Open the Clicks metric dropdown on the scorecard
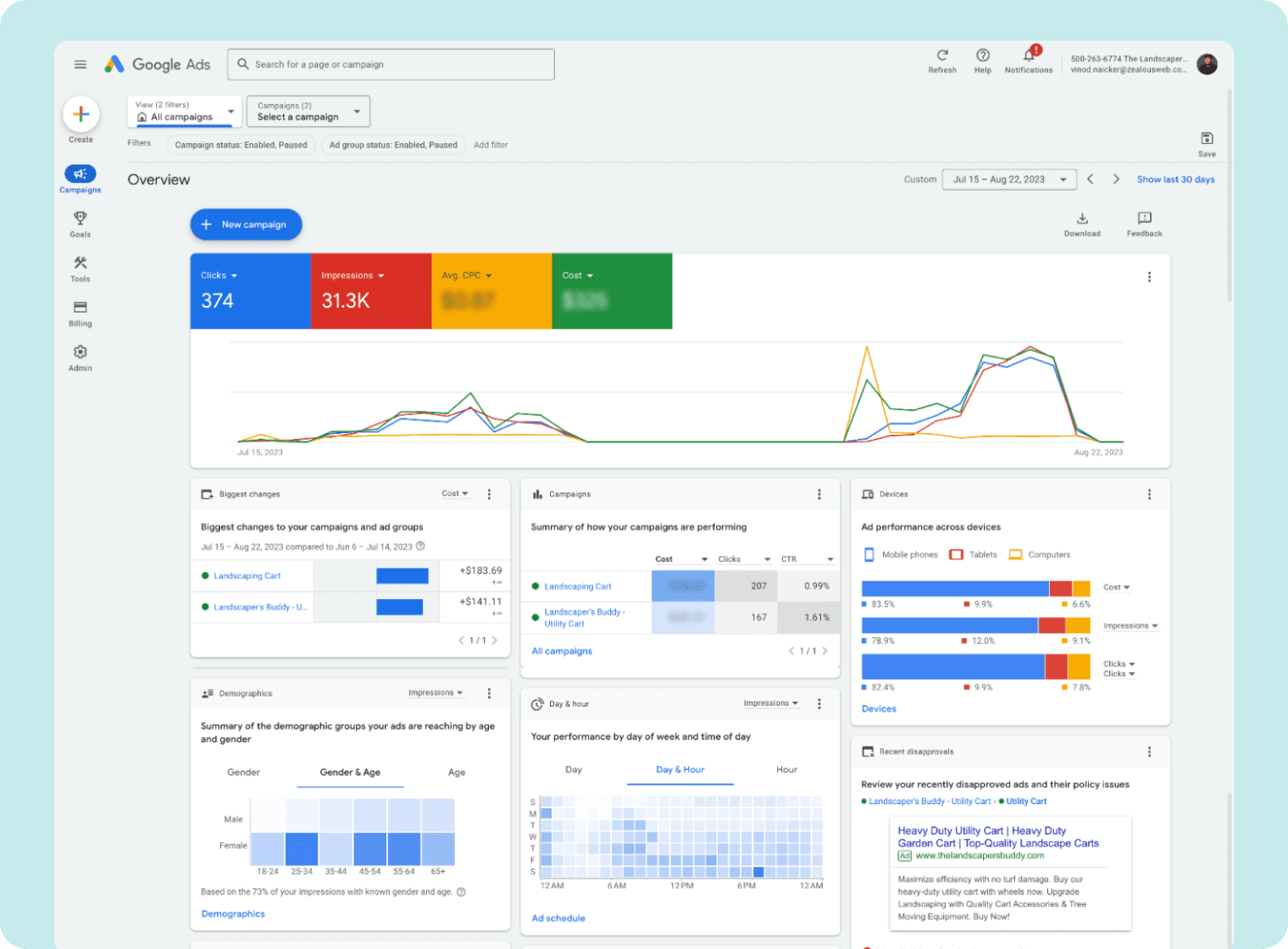Image resolution: width=1288 pixels, height=949 pixels. click(219, 275)
